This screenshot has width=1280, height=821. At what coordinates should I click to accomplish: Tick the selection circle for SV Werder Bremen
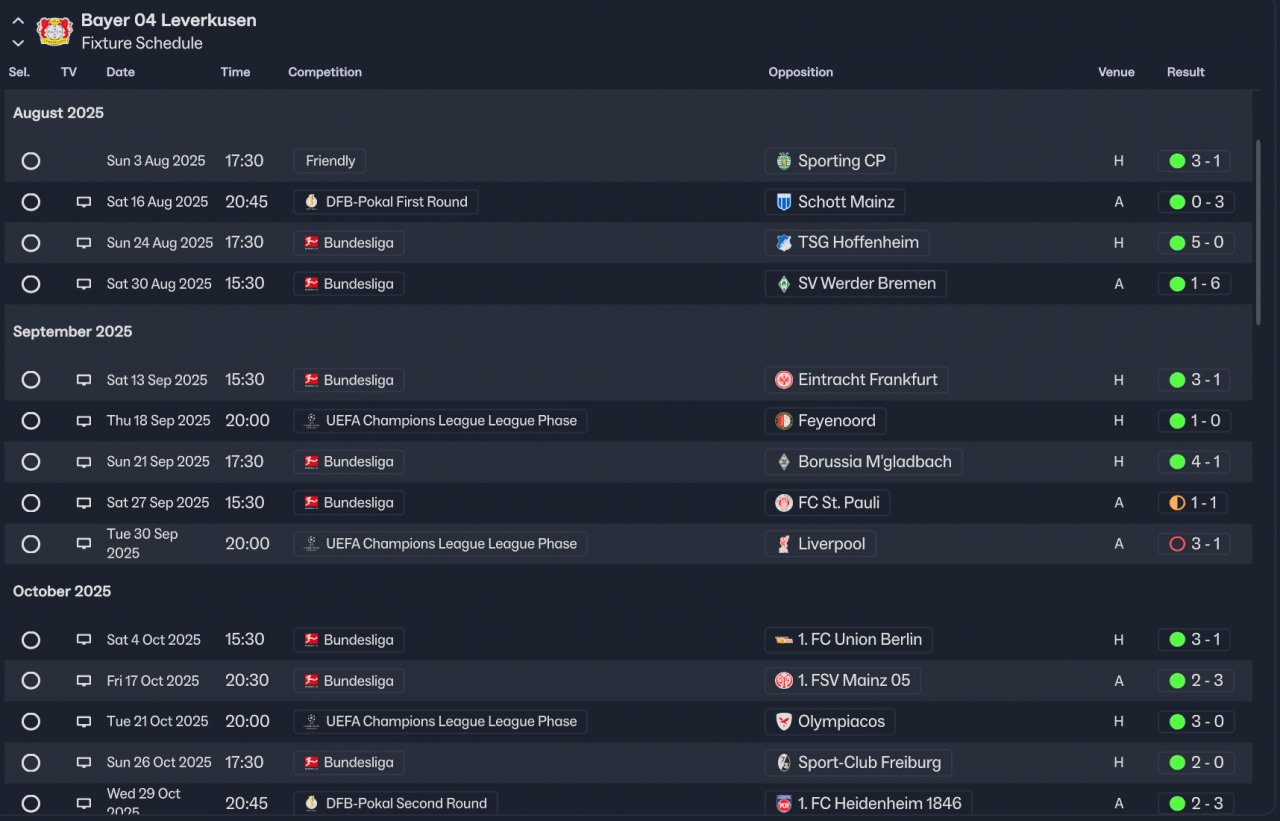[x=31, y=284]
